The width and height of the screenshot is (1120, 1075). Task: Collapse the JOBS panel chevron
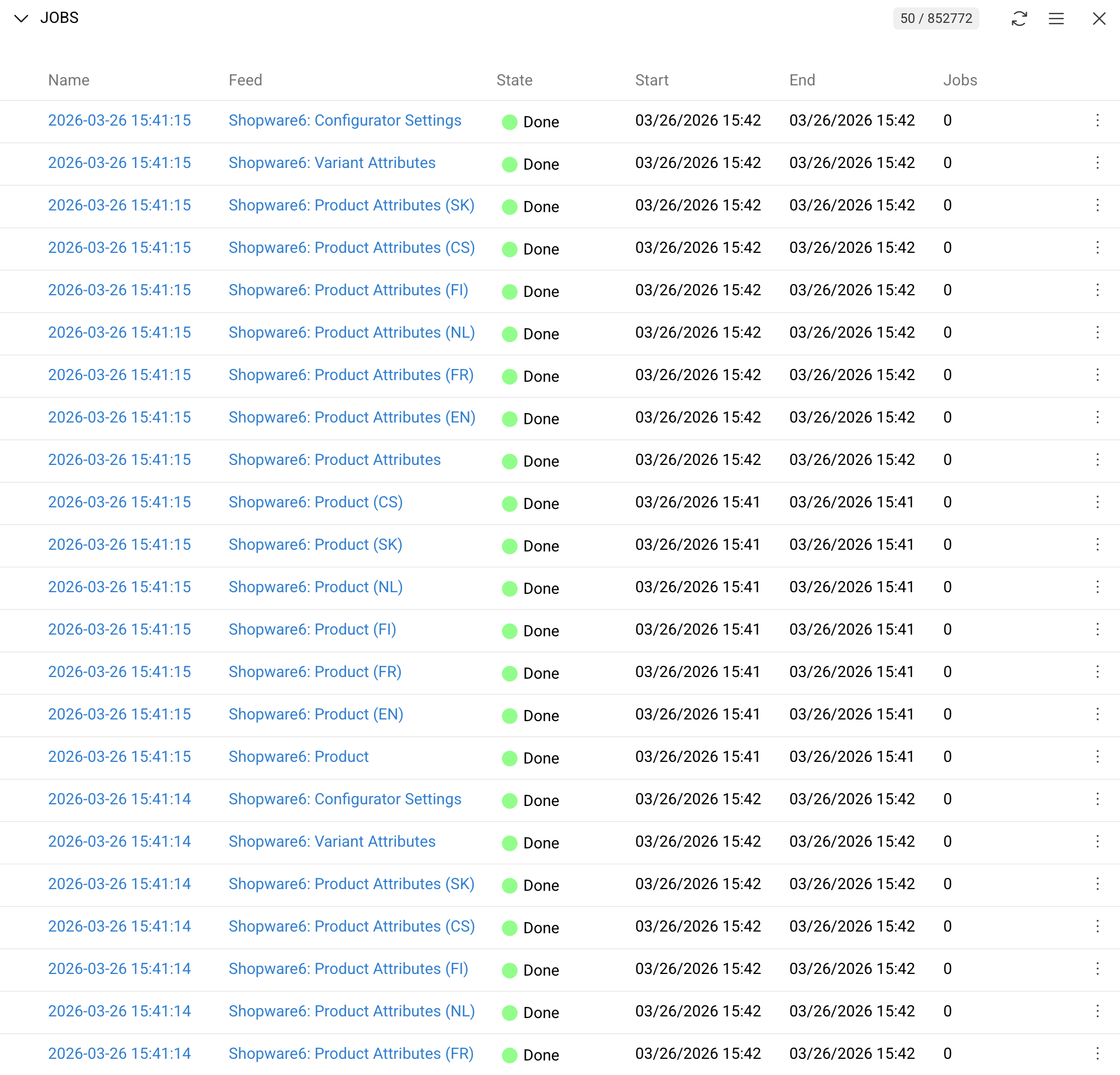21,18
